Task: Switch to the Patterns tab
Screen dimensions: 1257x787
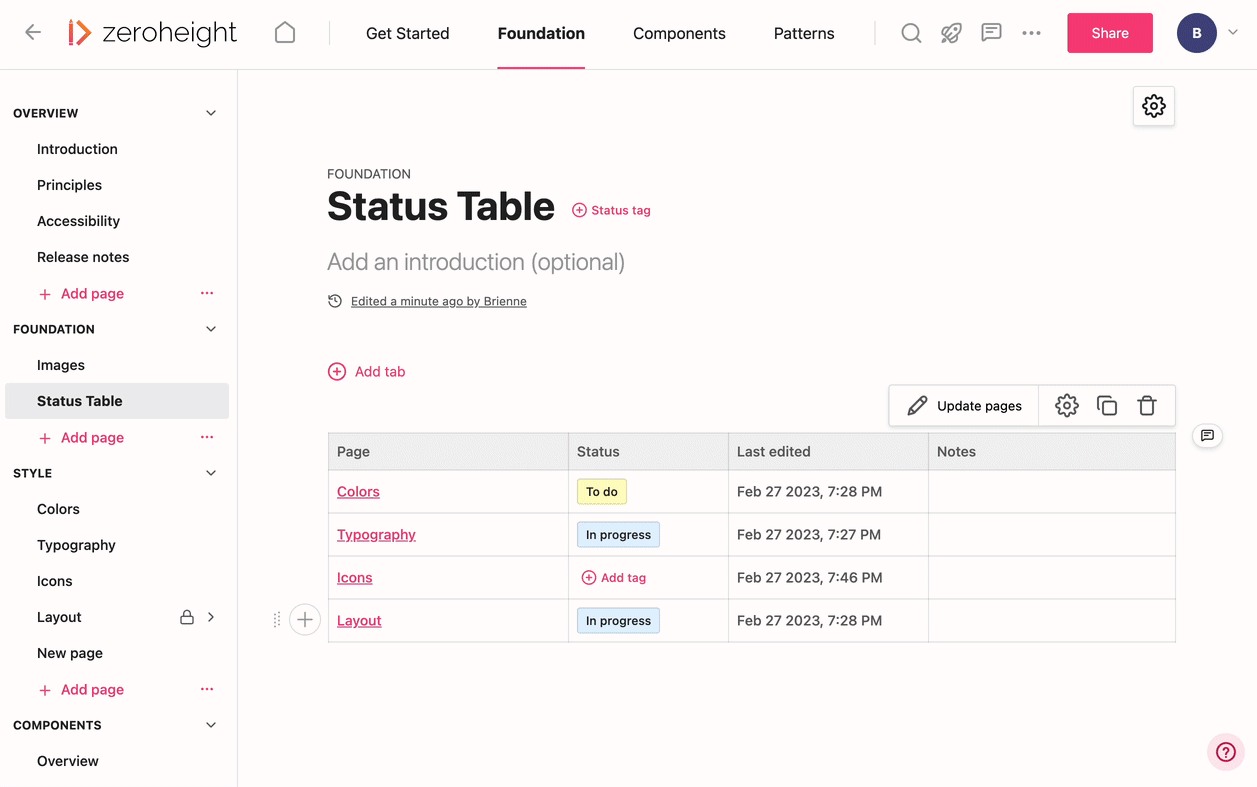Action: click(803, 33)
